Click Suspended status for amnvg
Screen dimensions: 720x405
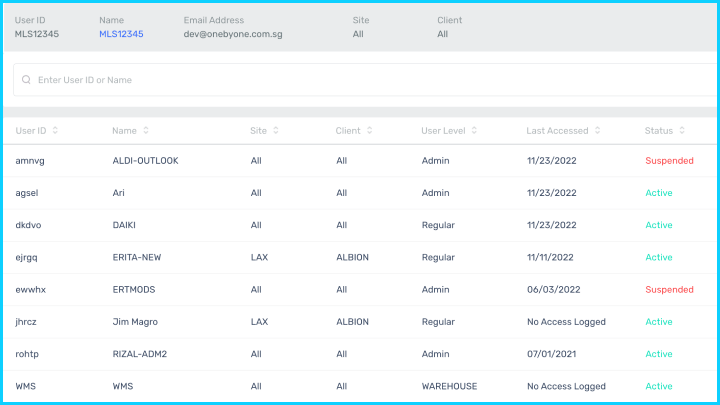(669, 161)
